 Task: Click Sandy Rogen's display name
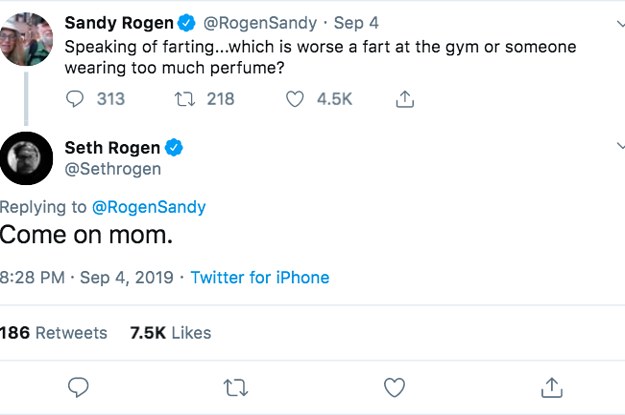click(x=118, y=22)
